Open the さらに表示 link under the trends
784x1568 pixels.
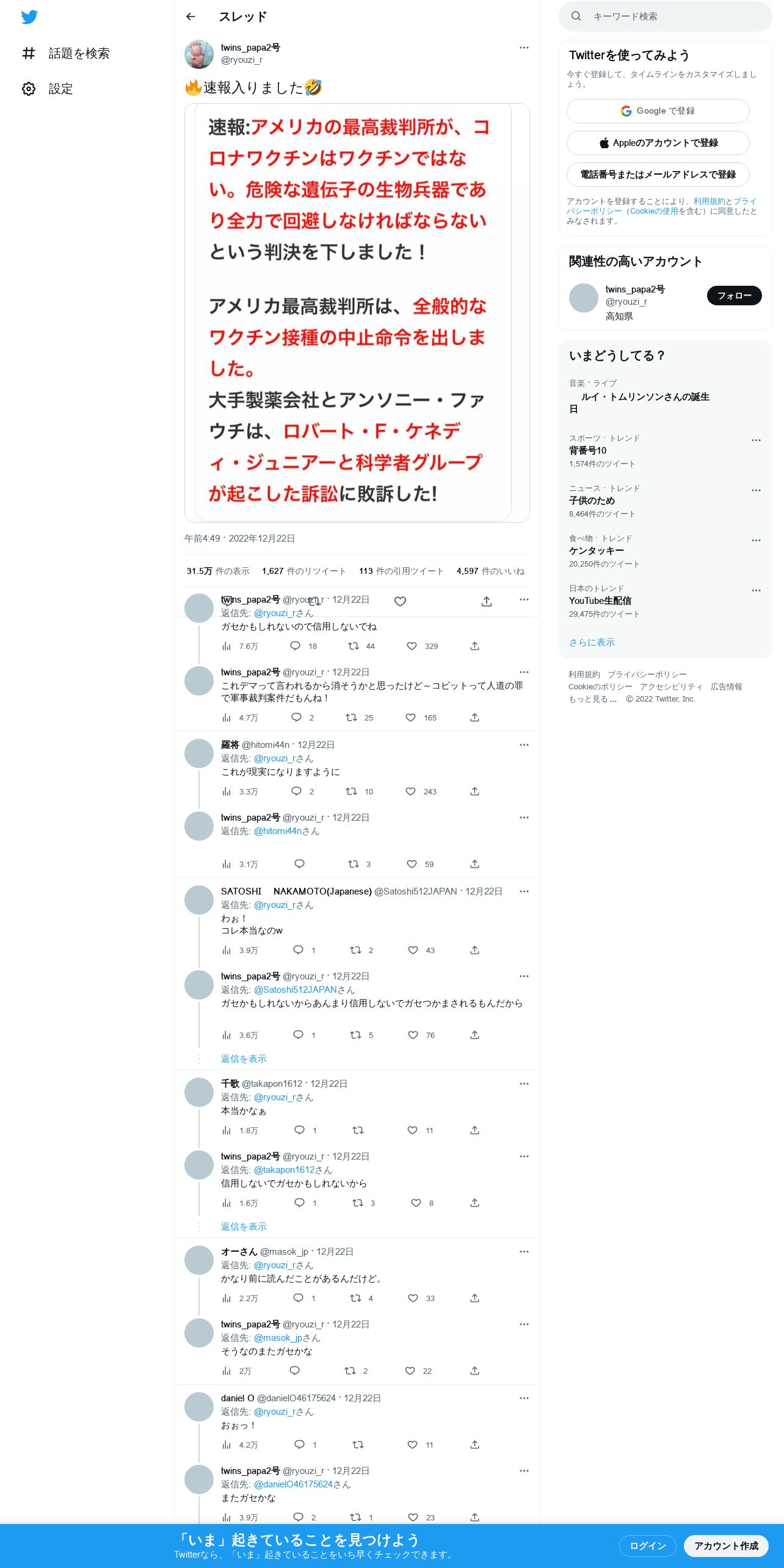592,642
